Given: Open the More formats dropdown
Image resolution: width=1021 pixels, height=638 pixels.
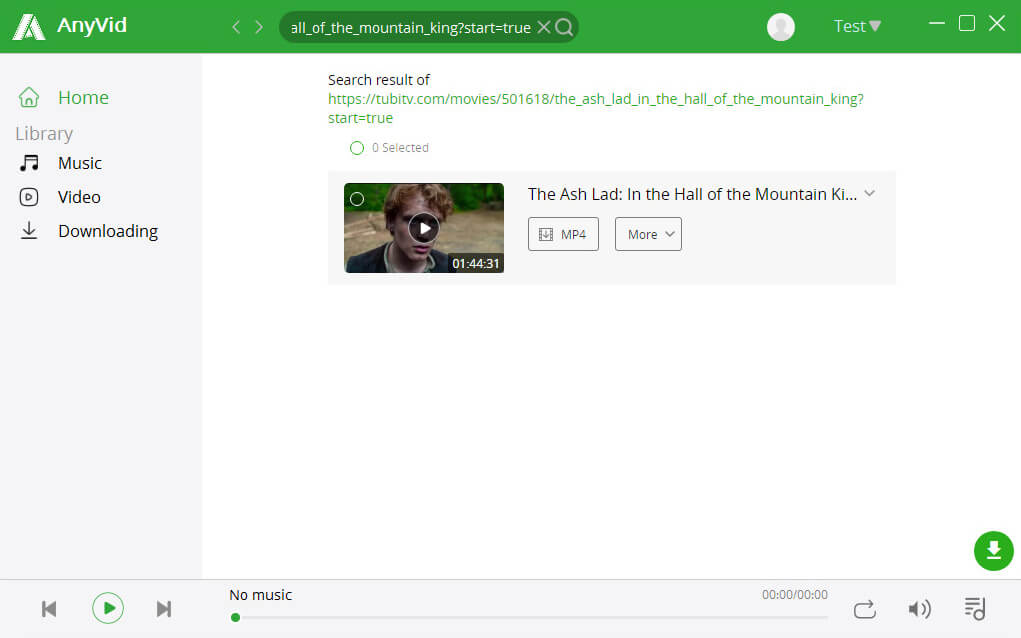Looking at the screenshot, I should click(648, 234).
